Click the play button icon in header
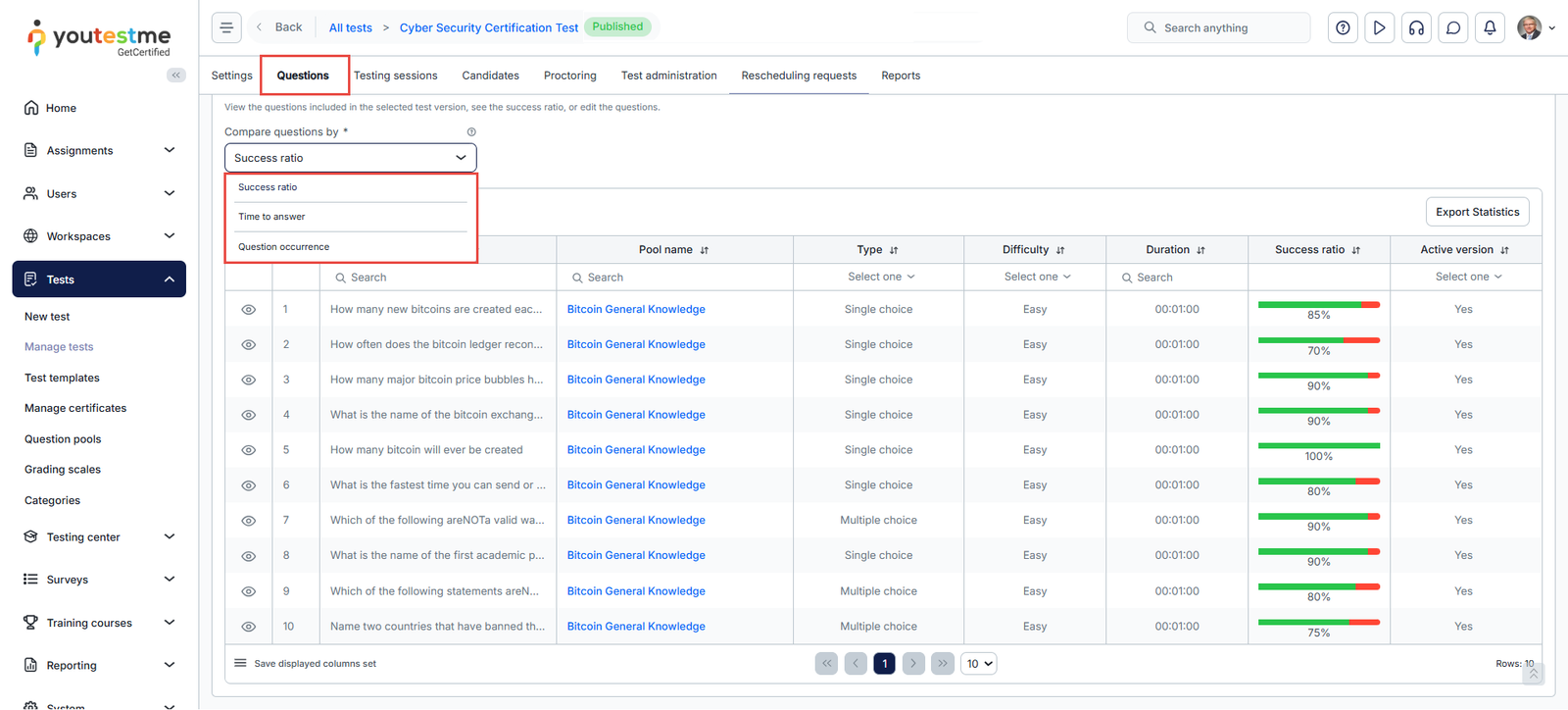Screen dimensions: 1568x710 1379,27
